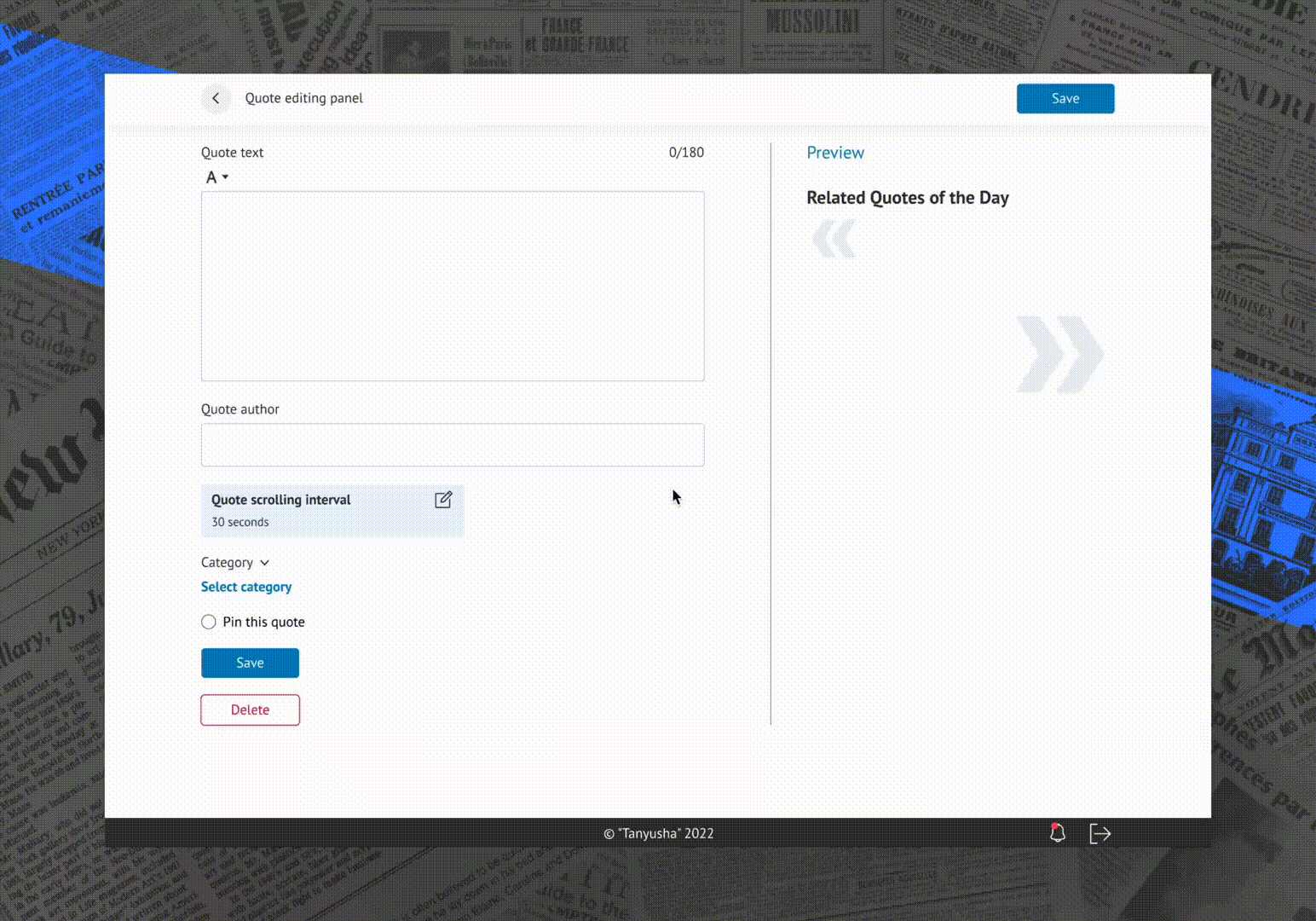Viewport: 1316px width, 921px height.
Task: Click the logout icon in footer
Action: [1100, 833]
